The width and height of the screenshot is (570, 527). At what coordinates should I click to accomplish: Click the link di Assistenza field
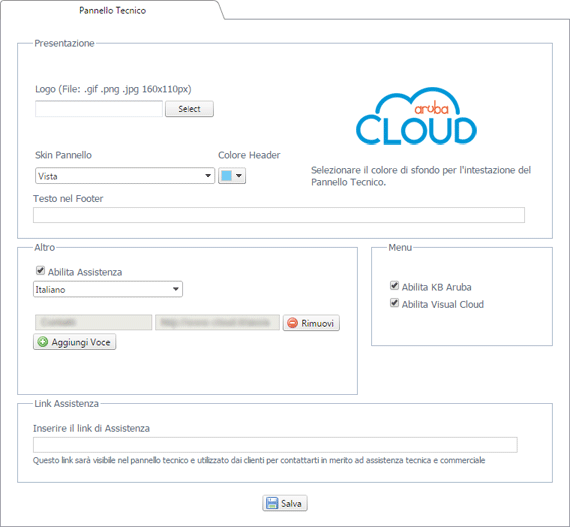click(275, 445)
